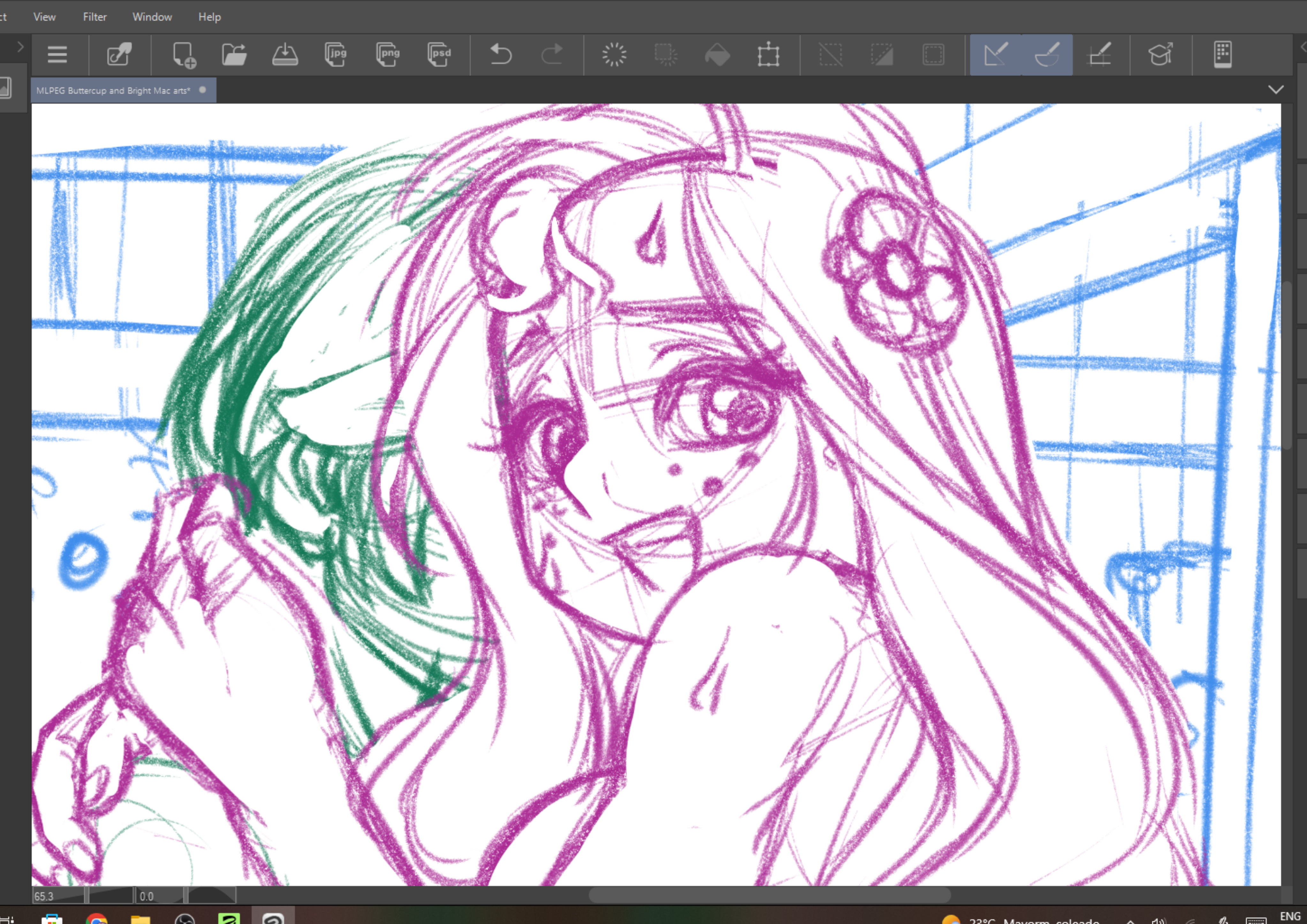Toggle Snap to Grid

1099,55
